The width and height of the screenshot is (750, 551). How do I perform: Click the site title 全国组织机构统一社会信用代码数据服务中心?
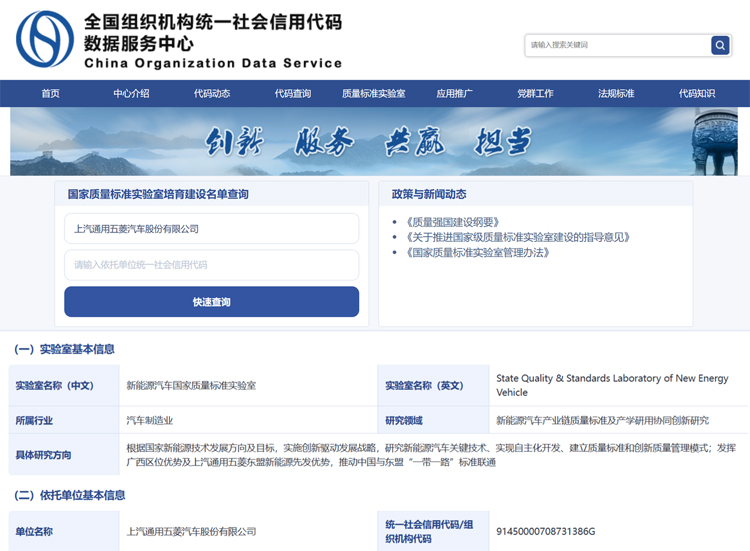tap(213, 33)
